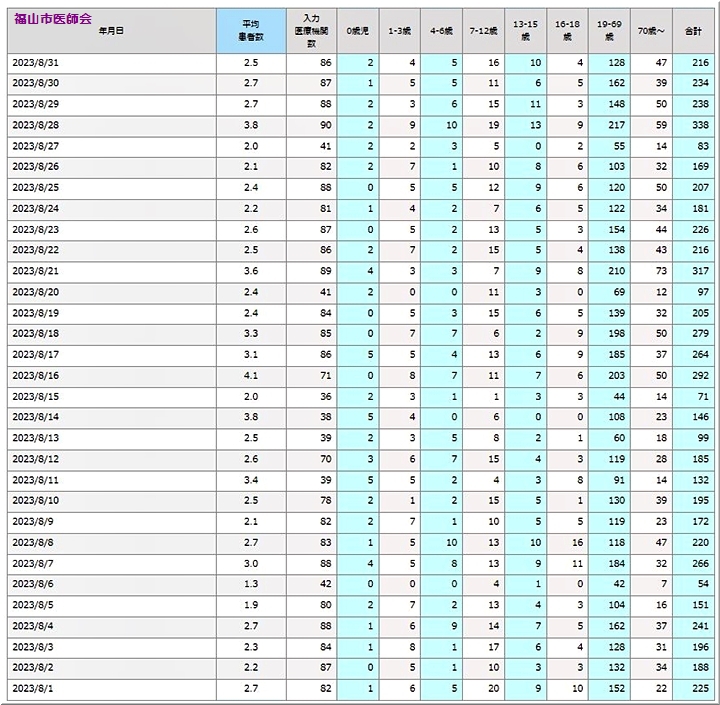This screenshot has height=705, width=720.
Task: Select the 0歳児 column header
Action: (357, 30)
